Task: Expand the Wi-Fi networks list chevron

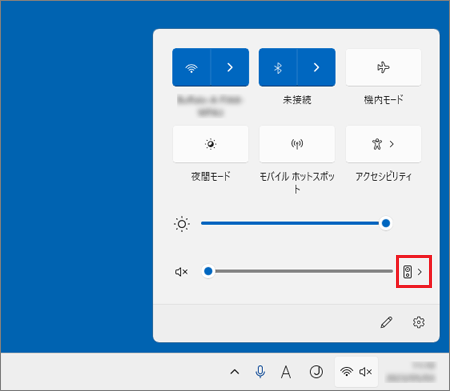Action: click(x=230, y=68)
